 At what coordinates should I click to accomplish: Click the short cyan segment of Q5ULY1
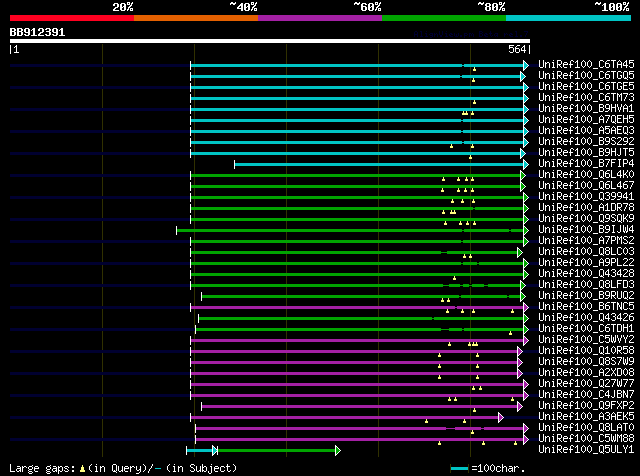200,451
